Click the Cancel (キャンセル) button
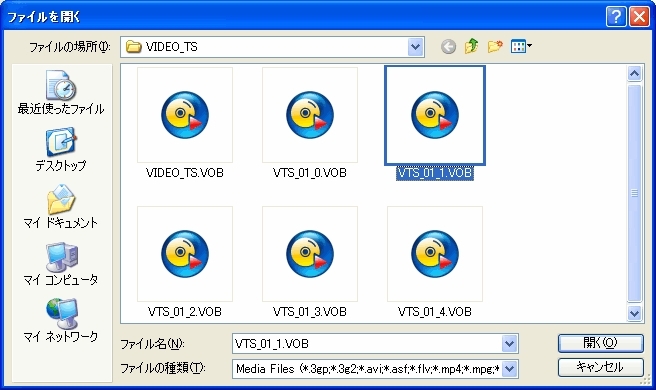 click(x=600, y=367)
